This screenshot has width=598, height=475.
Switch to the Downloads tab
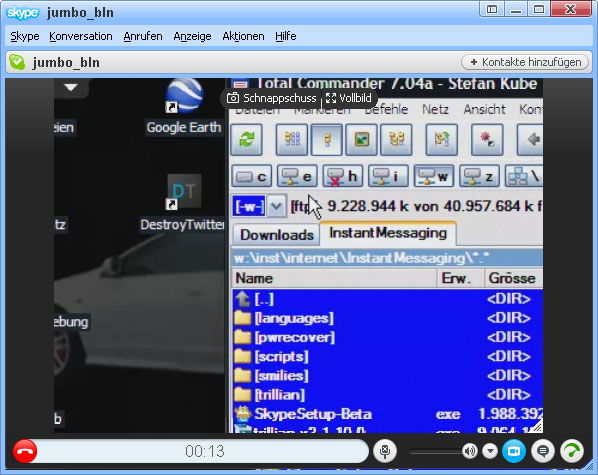click(x=276, y=235)
